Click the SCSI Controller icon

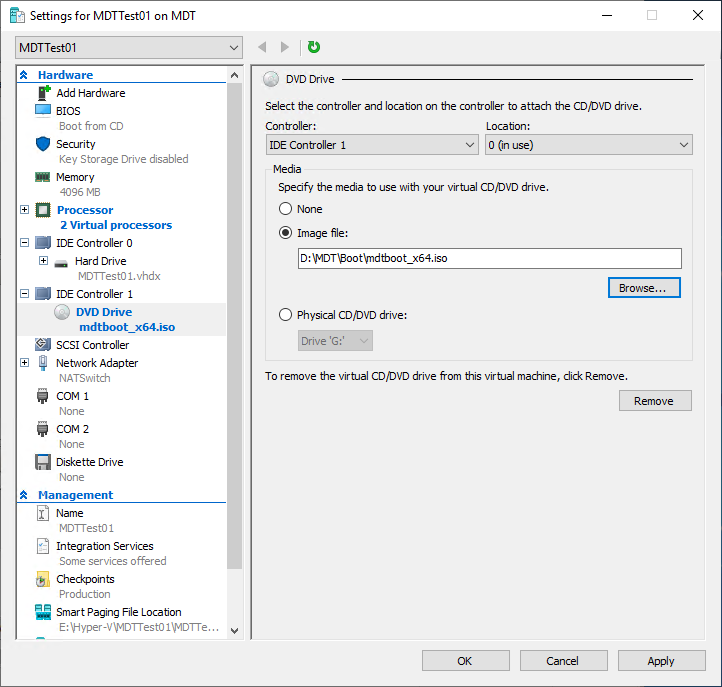[x=43, y=344]
